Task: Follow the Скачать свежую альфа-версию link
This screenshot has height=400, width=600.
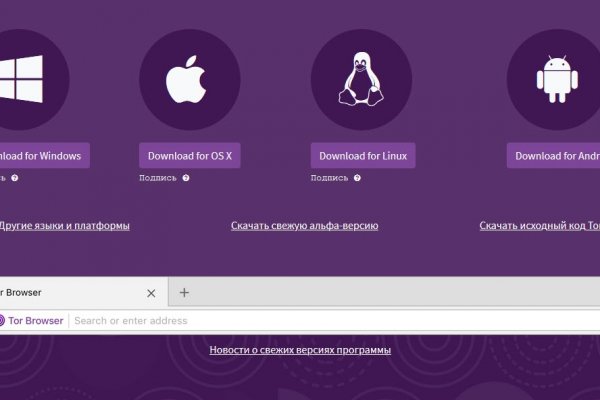Action: coord(304,226)
